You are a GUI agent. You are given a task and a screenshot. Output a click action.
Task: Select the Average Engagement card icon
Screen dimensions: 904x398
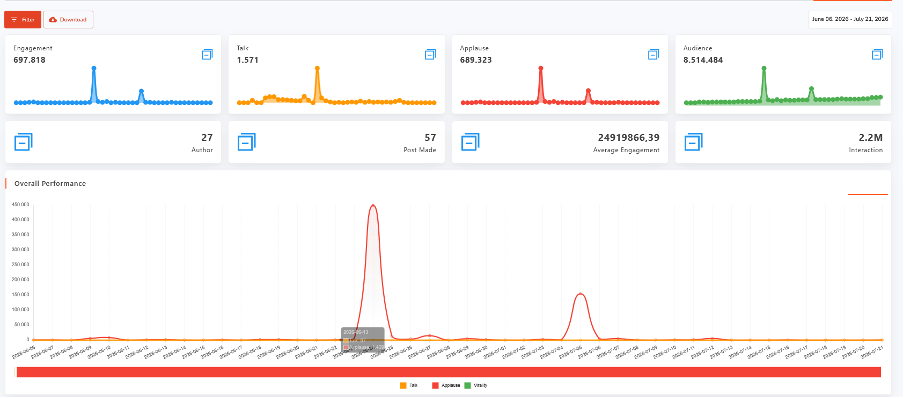click(x=470, y=141)
